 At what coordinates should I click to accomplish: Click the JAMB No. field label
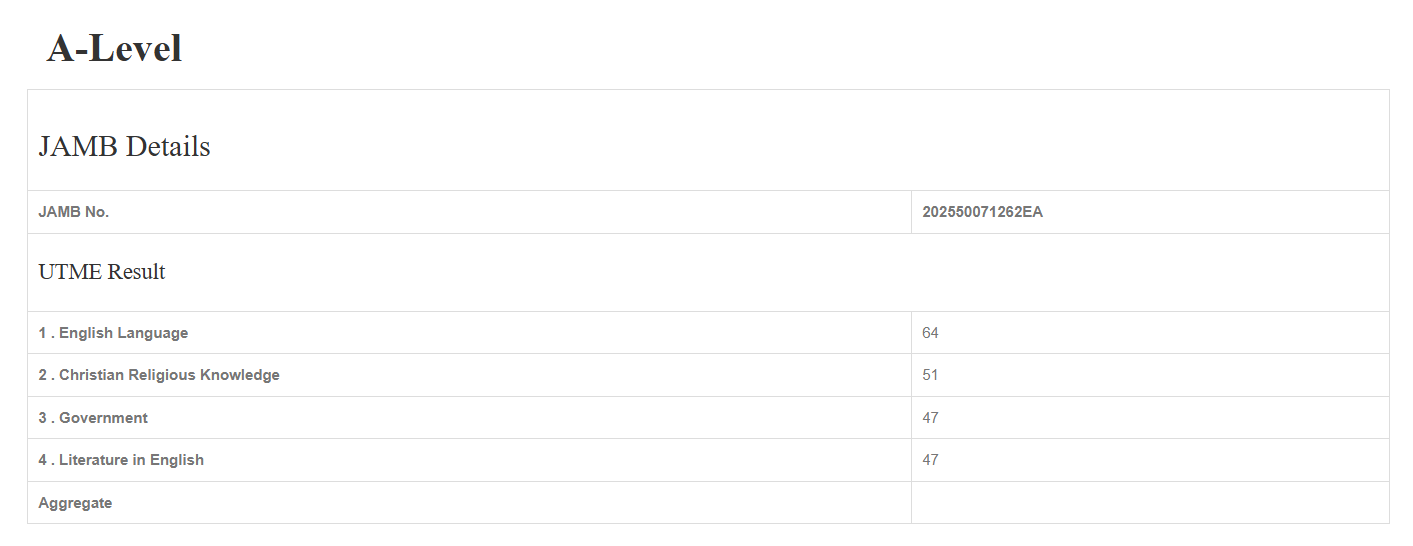coord(74,212)
